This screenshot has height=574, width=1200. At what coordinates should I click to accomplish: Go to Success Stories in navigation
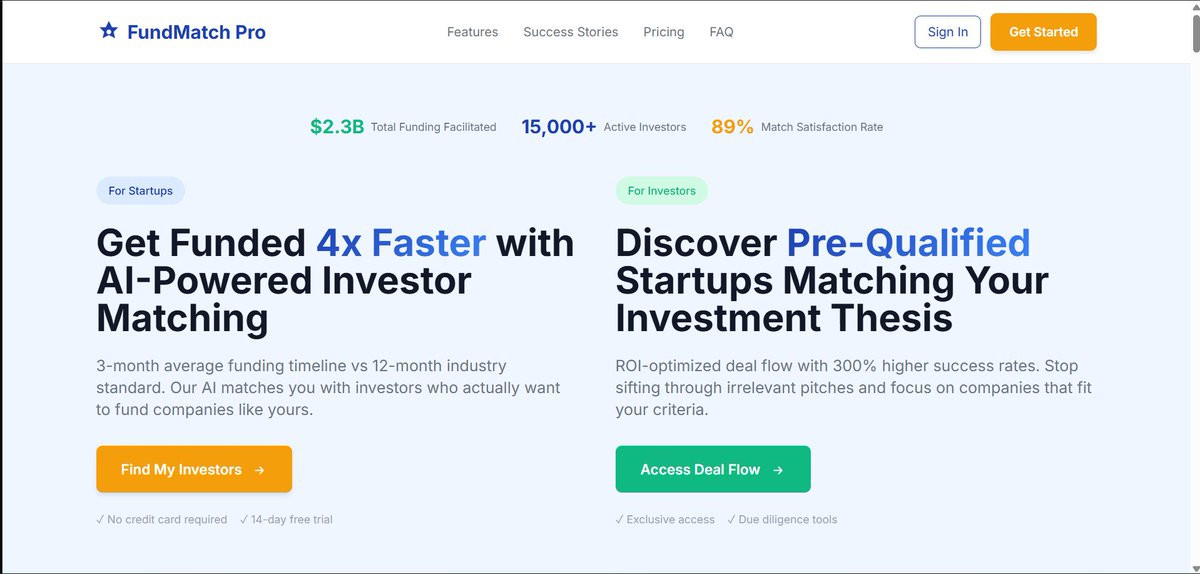pyautogui.click(x=571, y=32)
